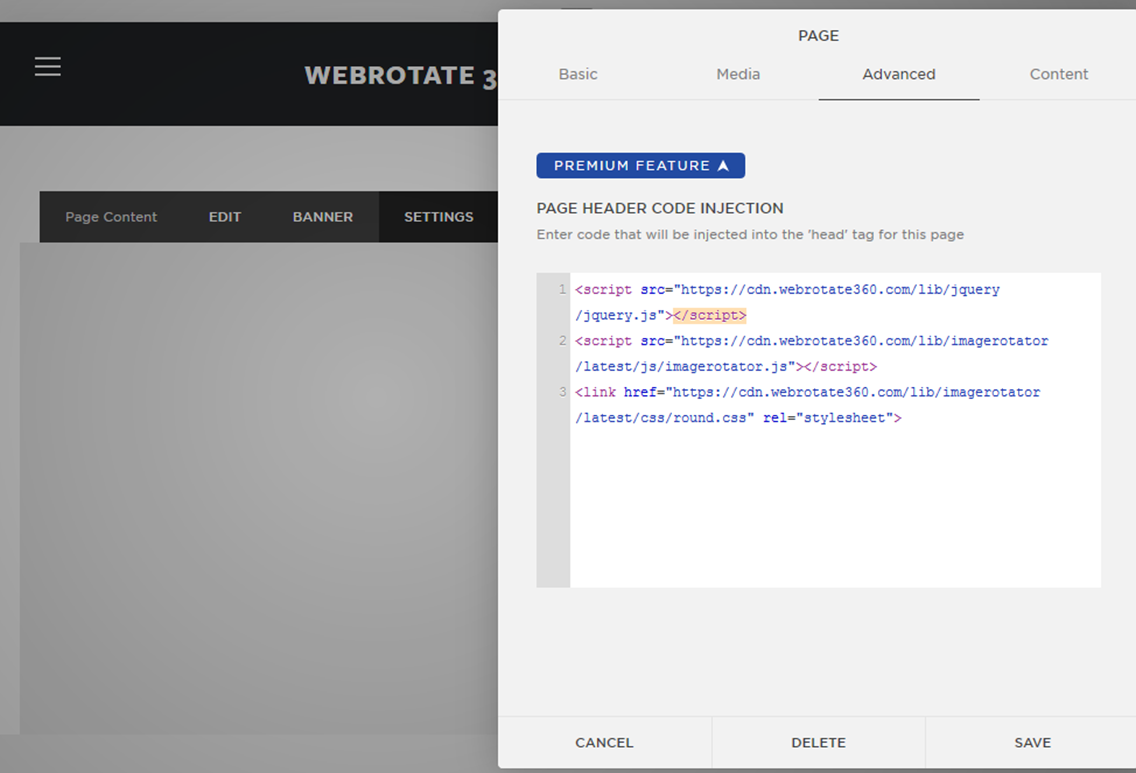Save the page settings
The width and height of the screenshot is (1136, 773).
[x=1032, y=743]
